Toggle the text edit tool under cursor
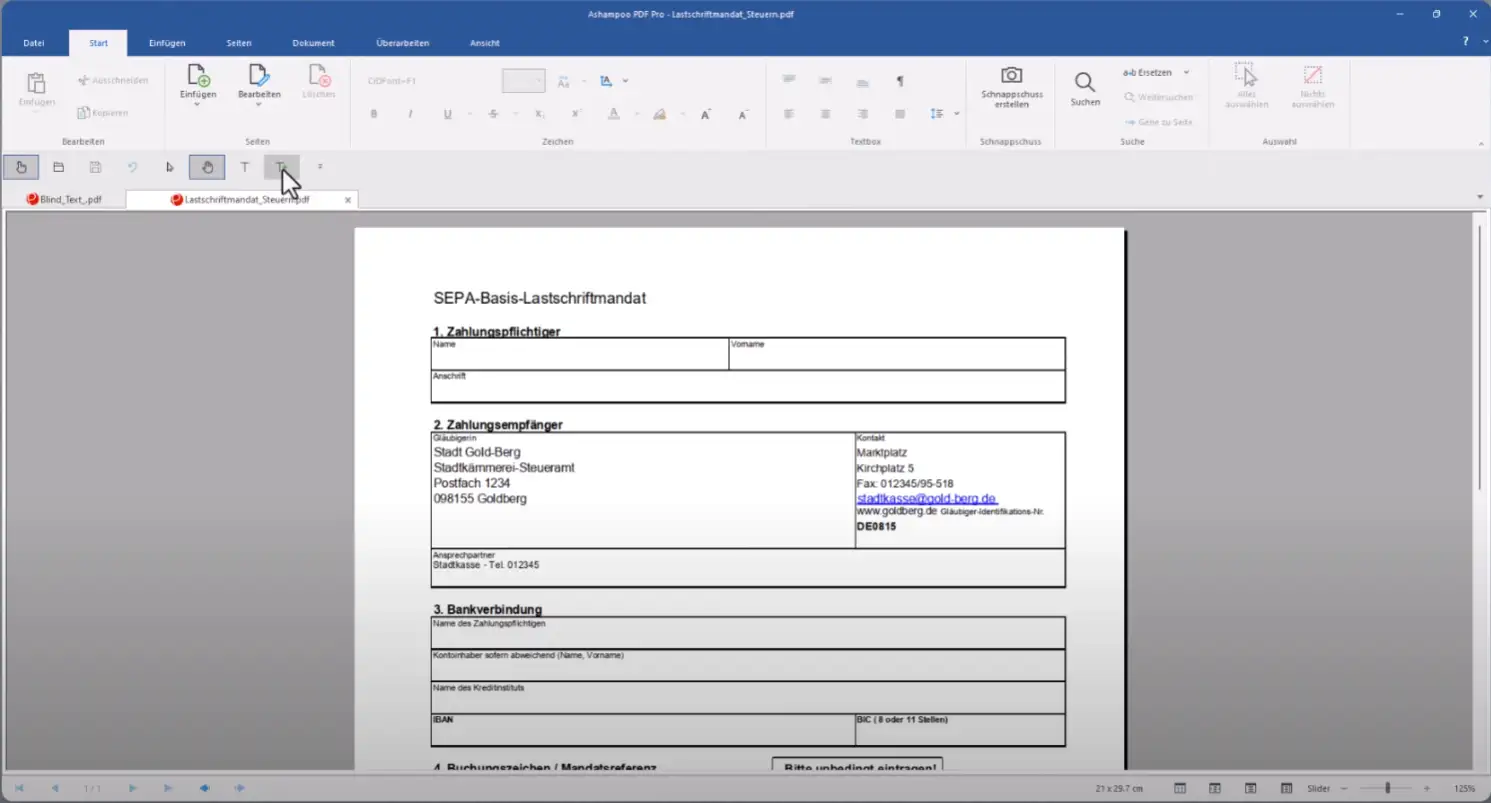 point(281,167)
